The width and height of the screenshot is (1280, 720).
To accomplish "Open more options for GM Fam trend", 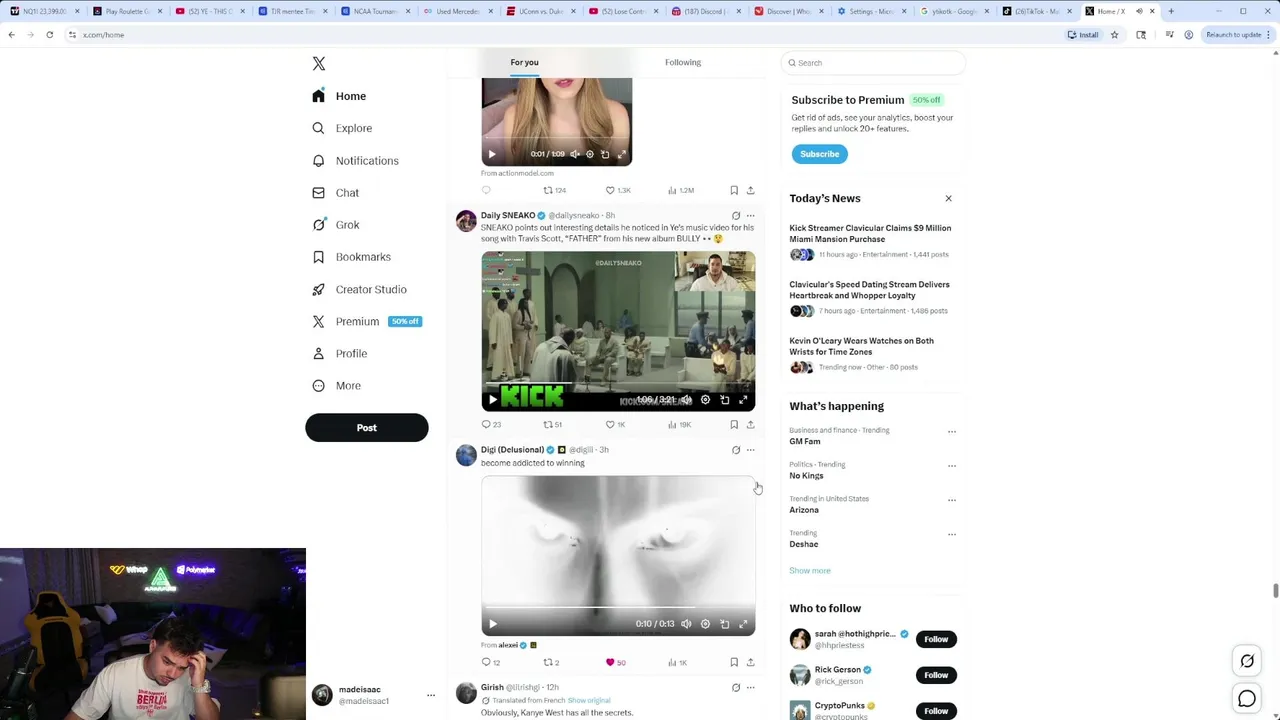I will pos(951,432).
